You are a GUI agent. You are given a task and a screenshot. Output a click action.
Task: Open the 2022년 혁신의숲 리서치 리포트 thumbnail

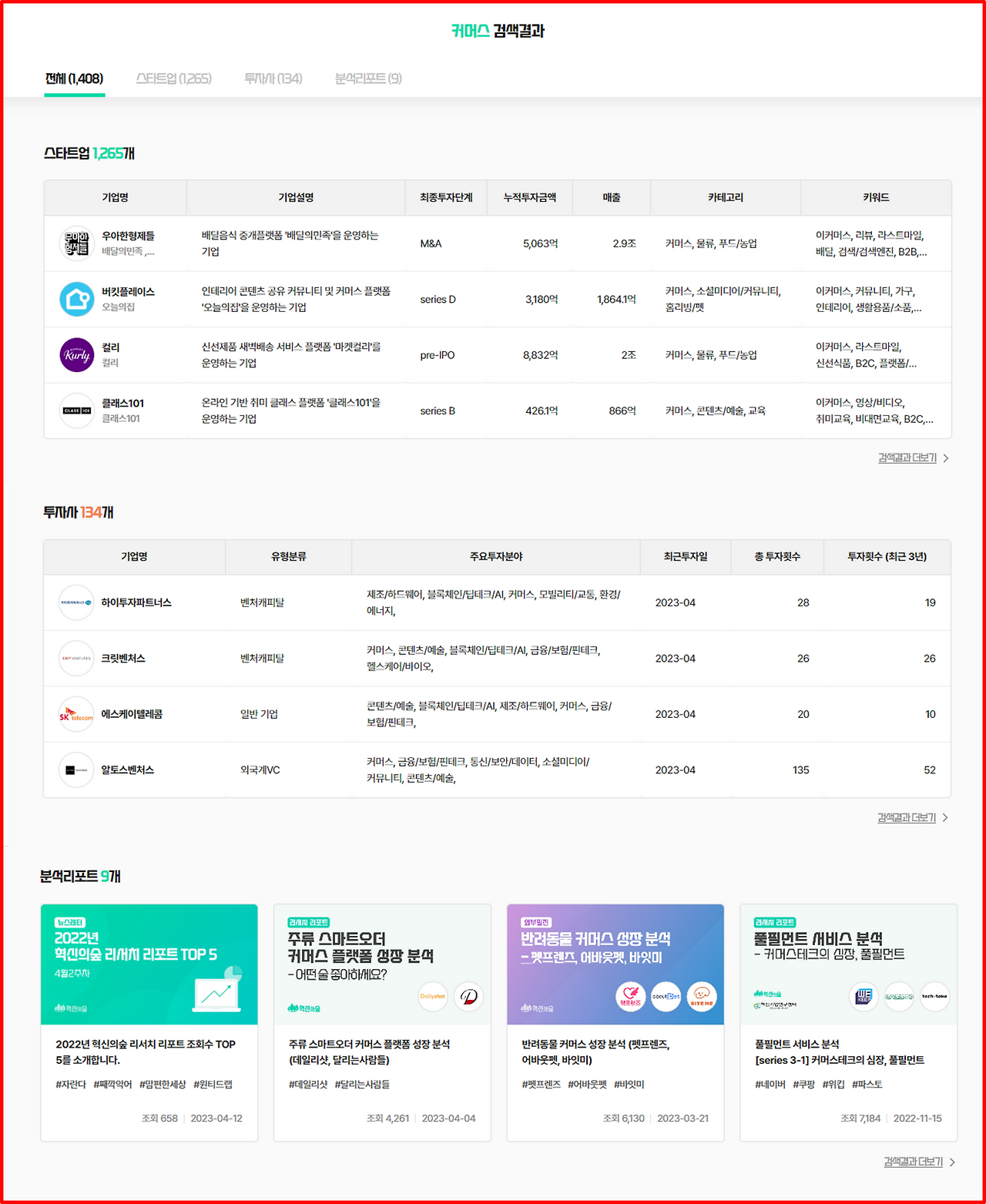[x=149, y=964]
